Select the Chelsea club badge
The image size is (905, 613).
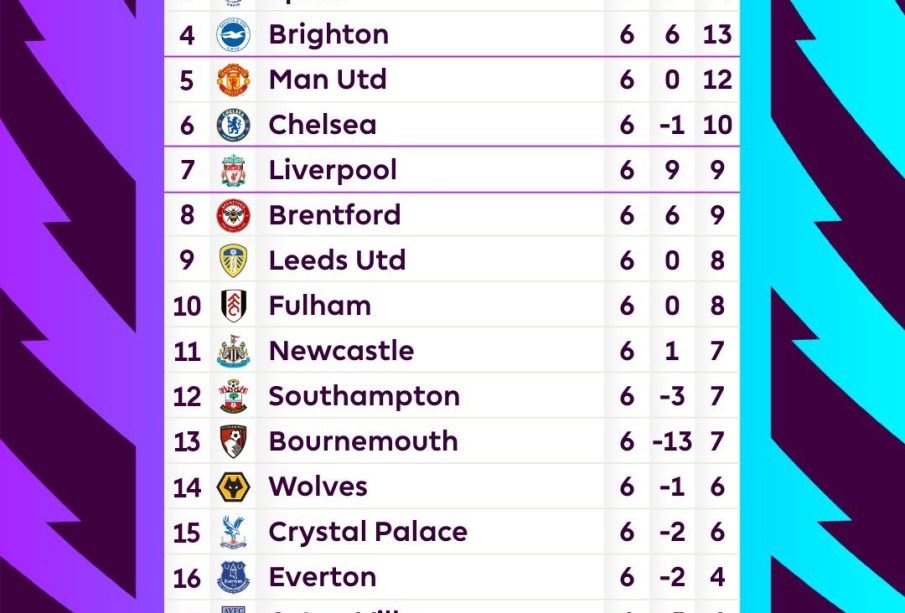[233, 125]
